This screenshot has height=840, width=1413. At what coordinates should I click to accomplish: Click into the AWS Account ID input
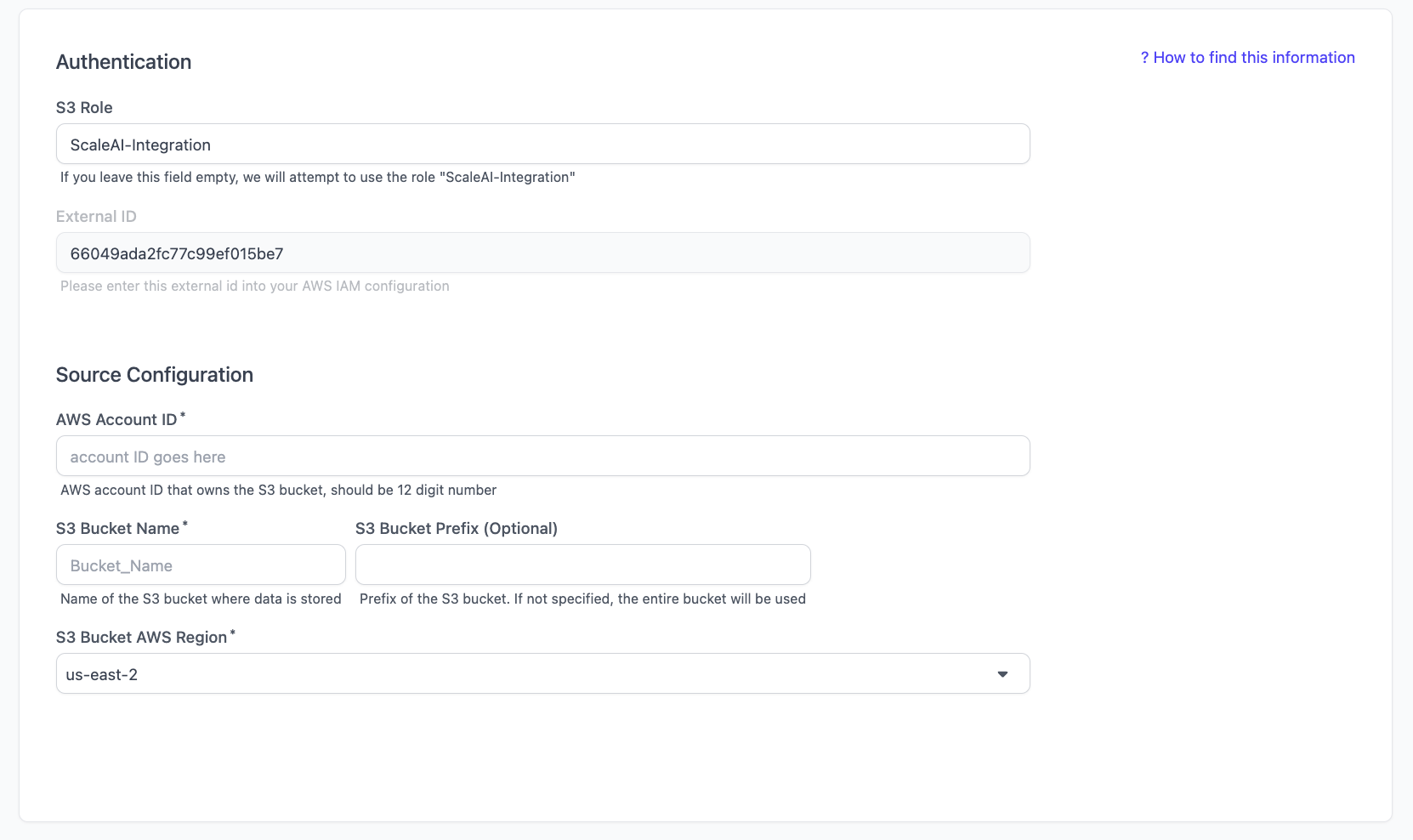542,457
